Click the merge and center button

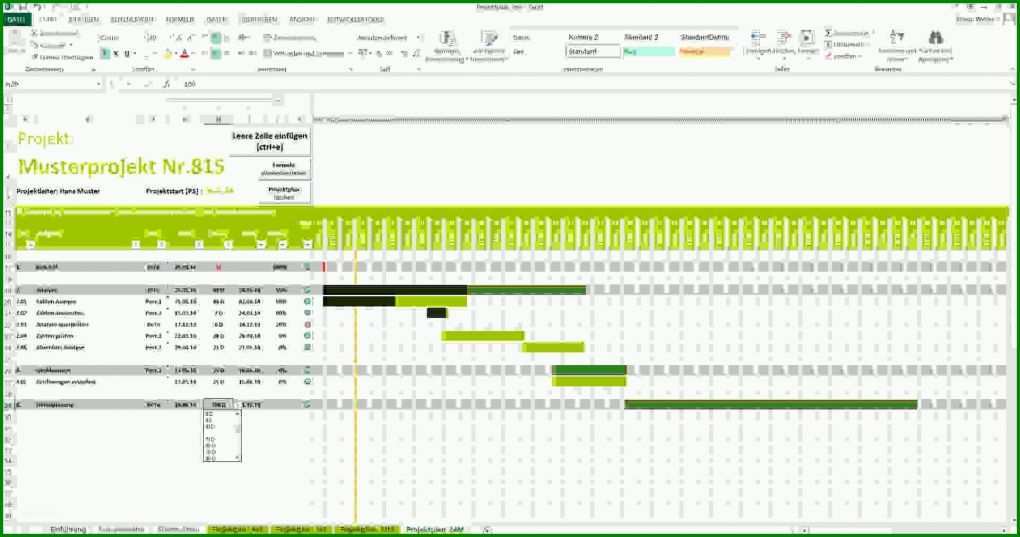303,53
